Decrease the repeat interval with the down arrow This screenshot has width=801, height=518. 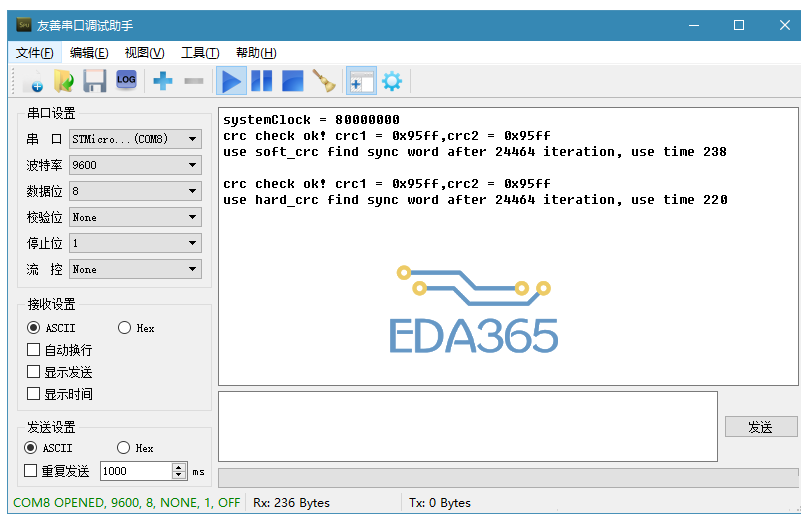pyautogui.click(x=179, y=476)
